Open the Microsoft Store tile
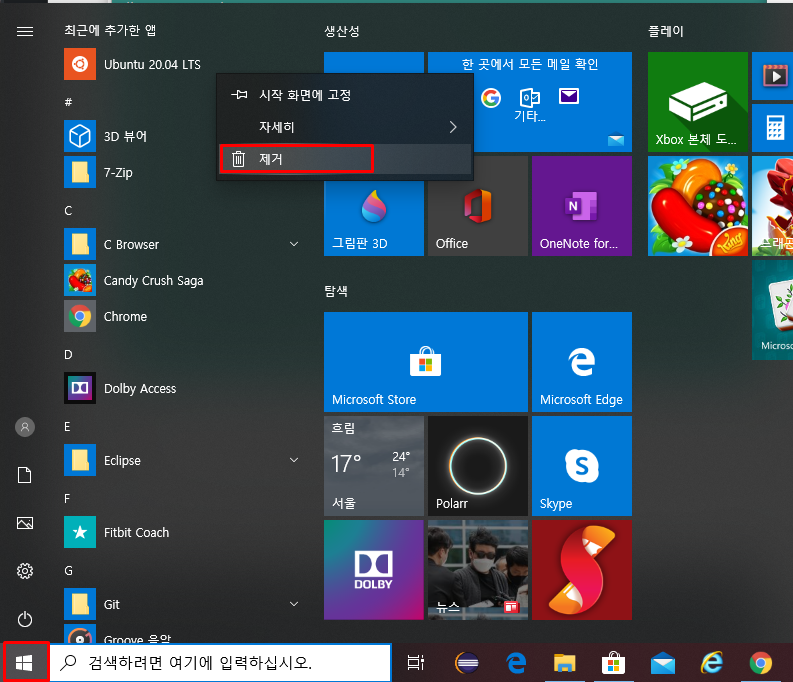Image resolution: width=793 pixels, height=682 pixels. click(426, 362)
